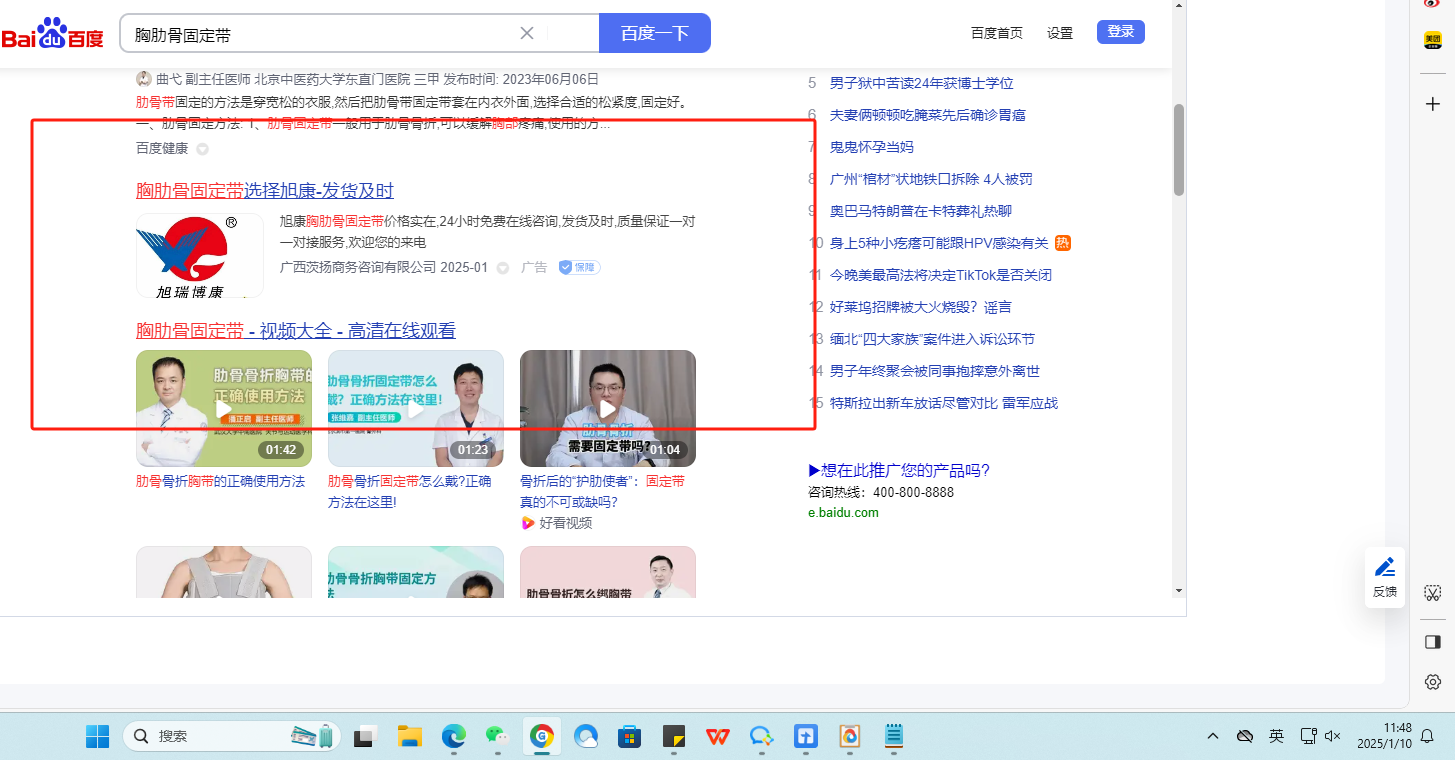Open hot search 特斯拉出新车放话尽管对比 雷军应战
1455x760 pixels.
pos(943,403)
